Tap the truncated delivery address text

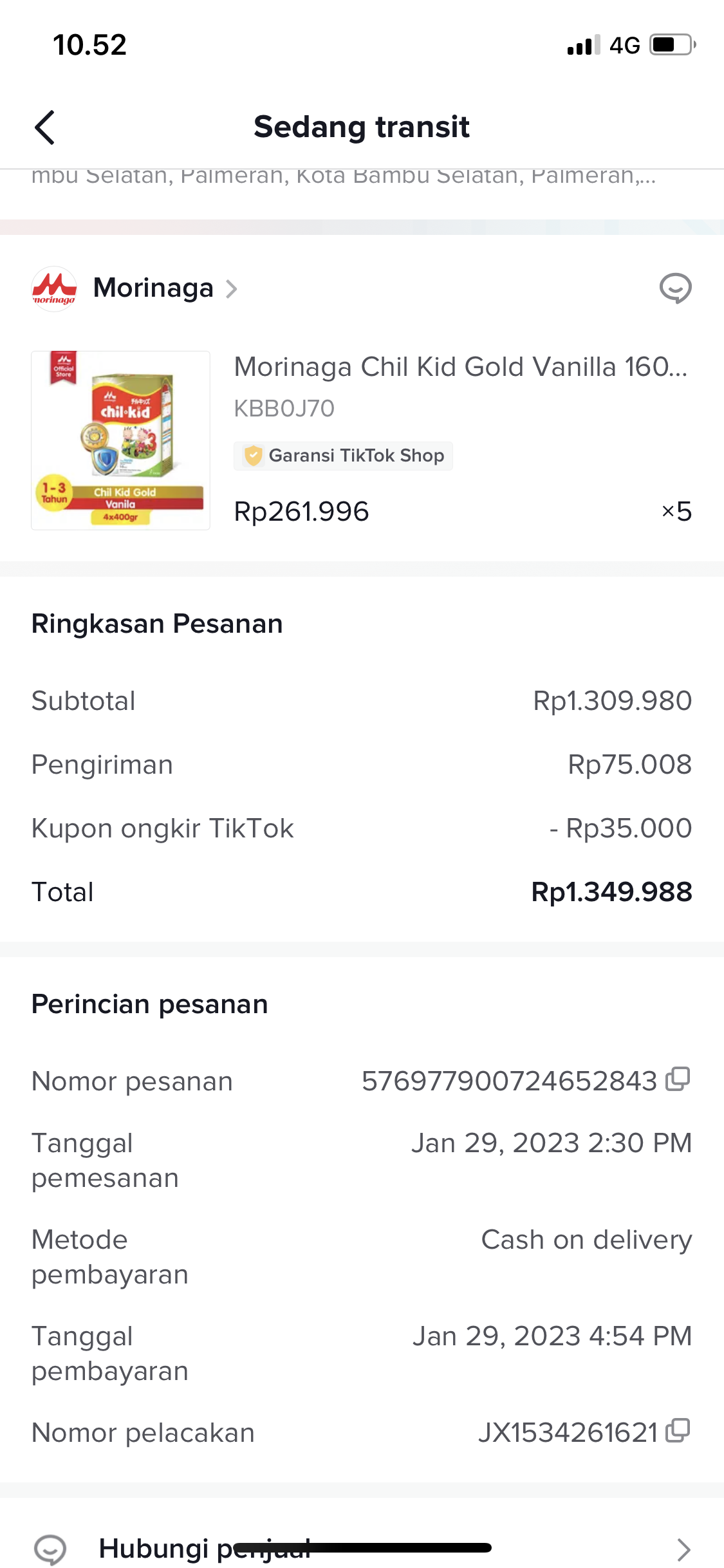click(x=344, y=176)
